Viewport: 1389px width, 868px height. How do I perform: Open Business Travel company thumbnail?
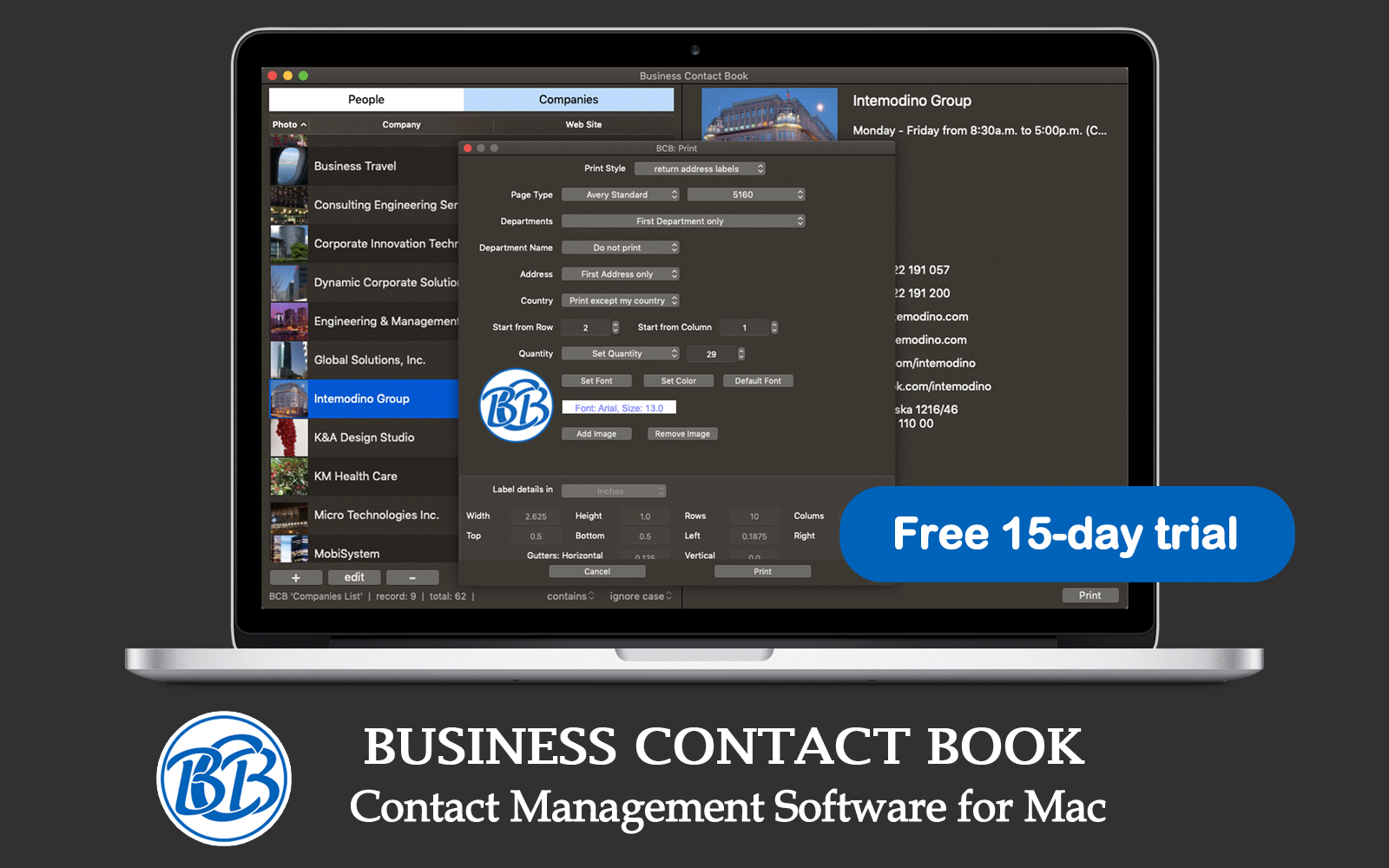pos(289,166)
